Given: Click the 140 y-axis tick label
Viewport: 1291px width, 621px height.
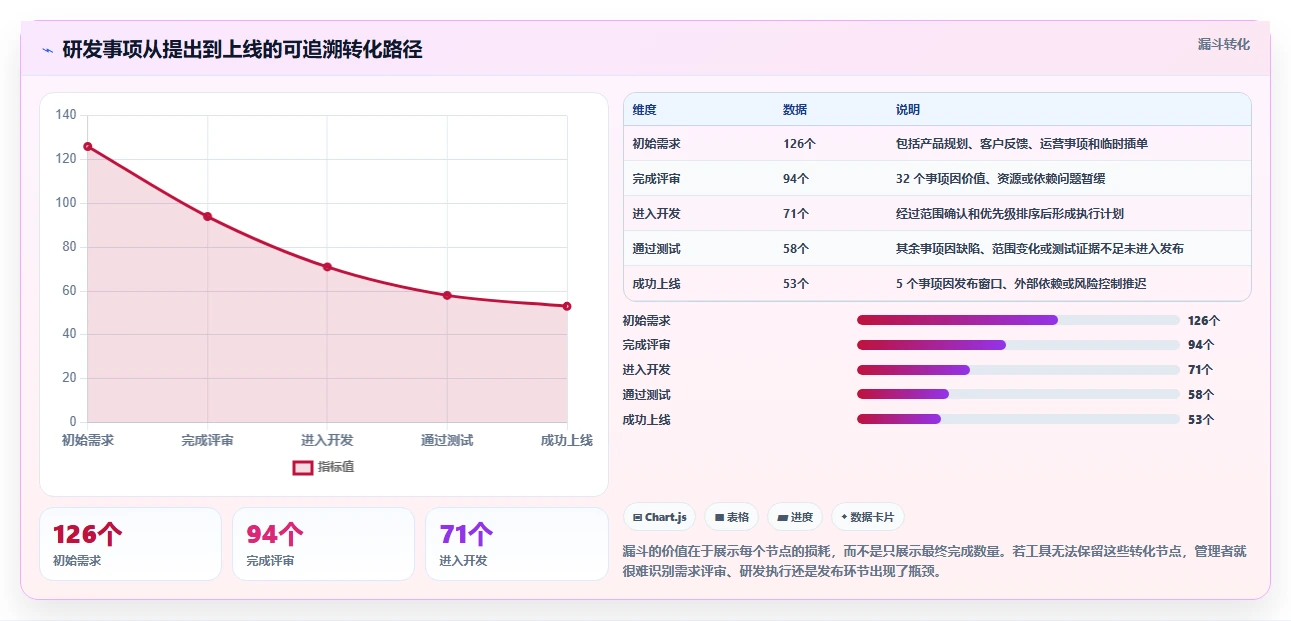Looking at the screenshot, I should (x=66, y=115).
